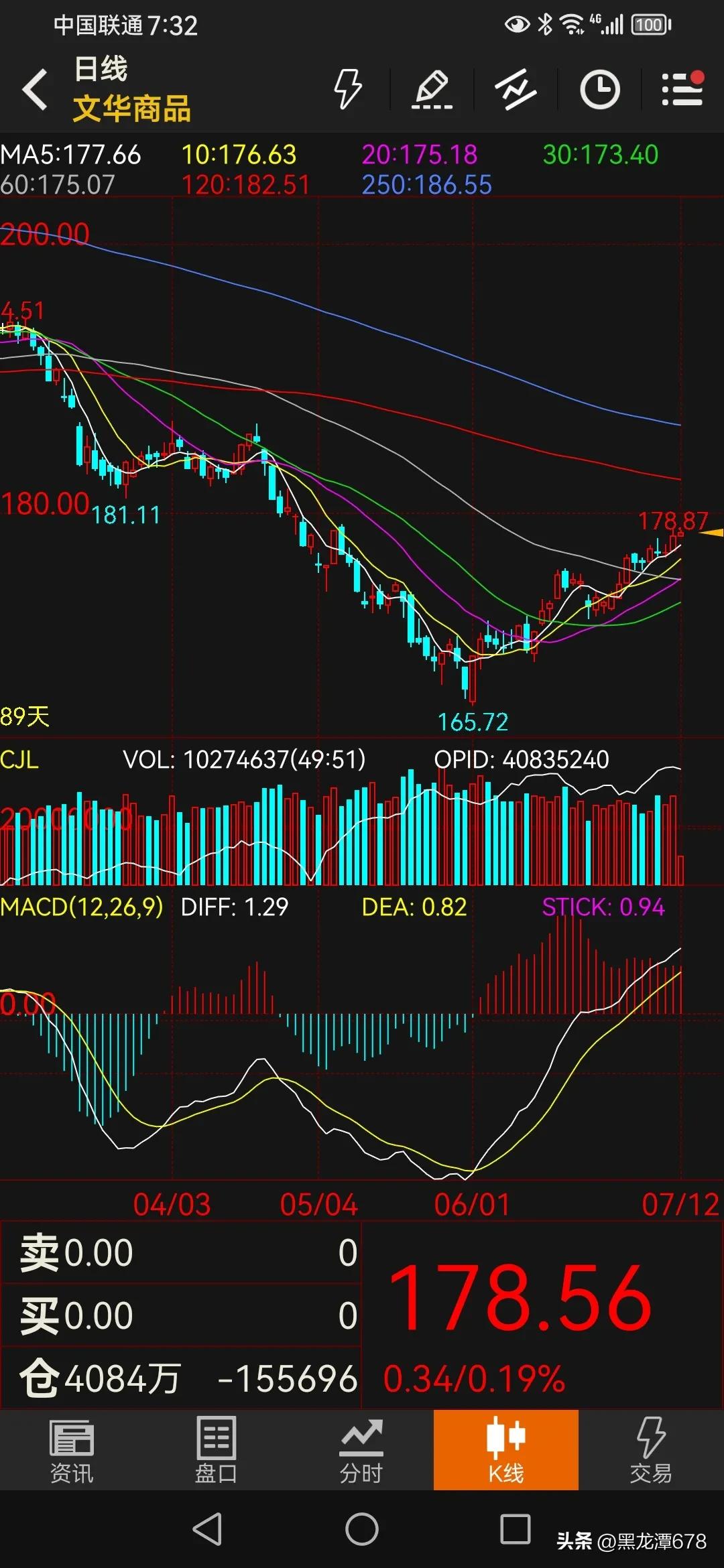The width and height of the screenshot is (724, 1568).
Task: Tap the Android recent apps square
Action: tap(516, 1529)
